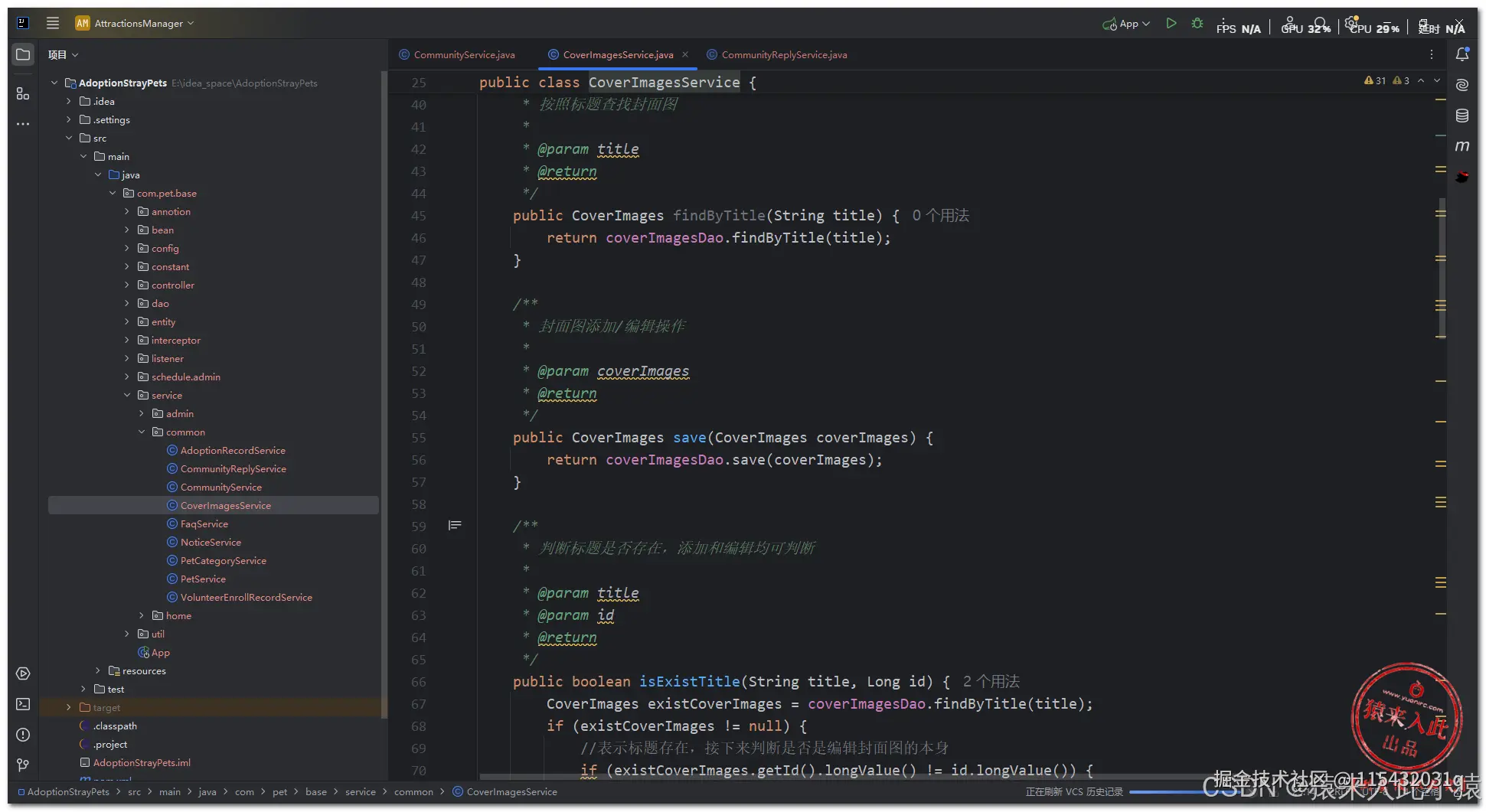Expand the resources folder
This screenshot has width=1486, height=812.
[x=98, y=670]
